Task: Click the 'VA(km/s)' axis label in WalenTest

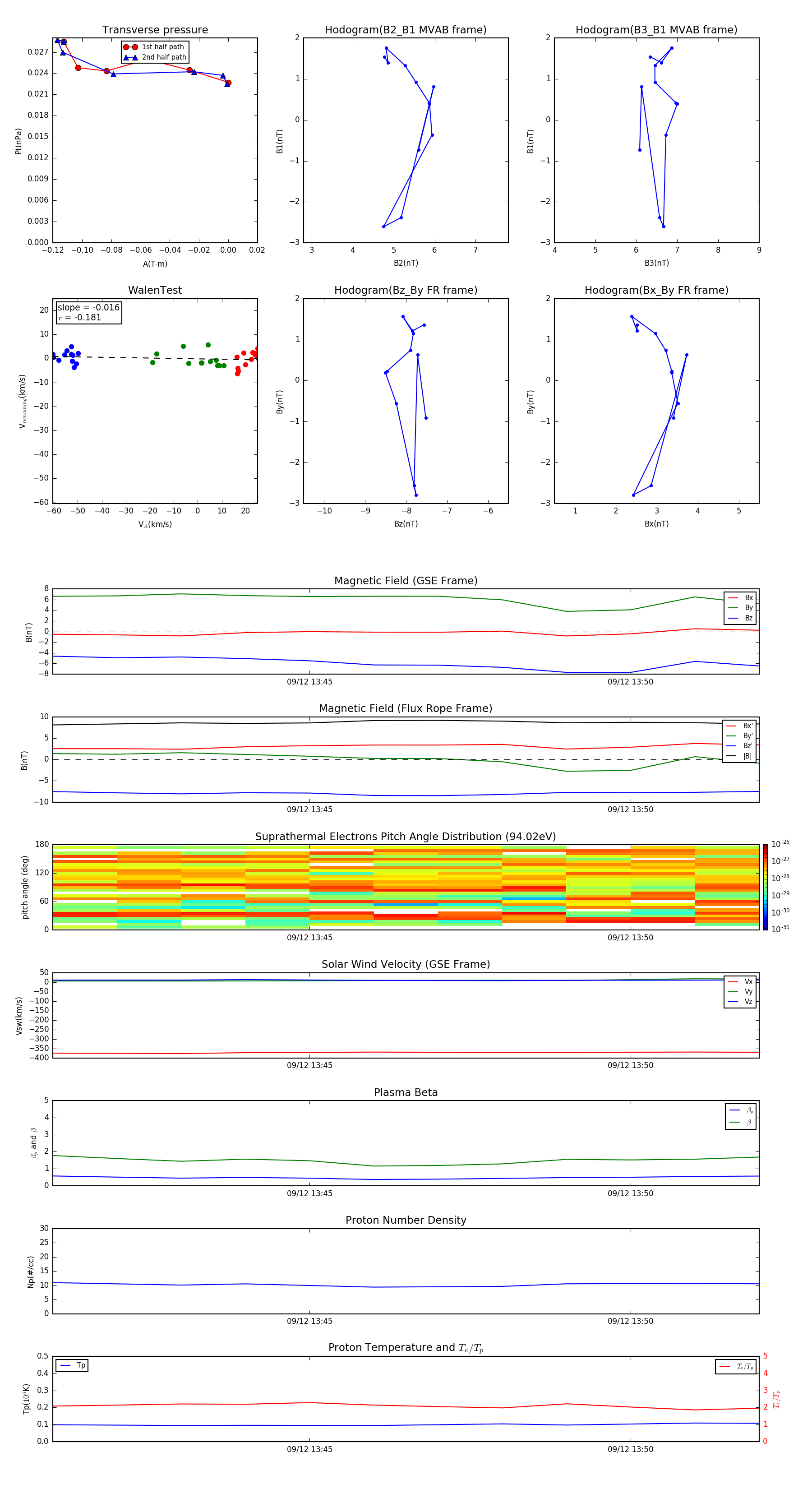Action: (x=155, y=524)
